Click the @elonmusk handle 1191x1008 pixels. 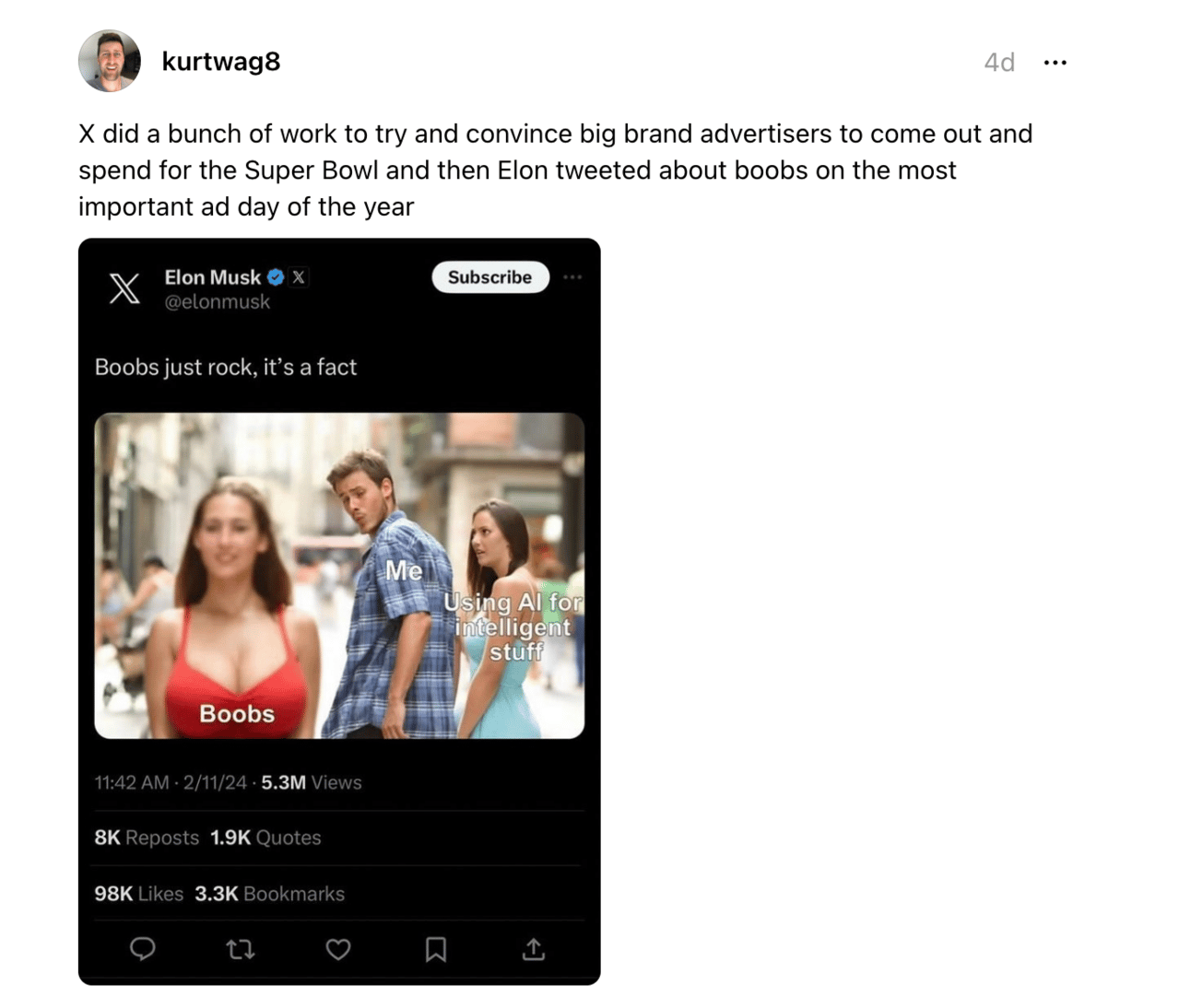coord(218,301)
